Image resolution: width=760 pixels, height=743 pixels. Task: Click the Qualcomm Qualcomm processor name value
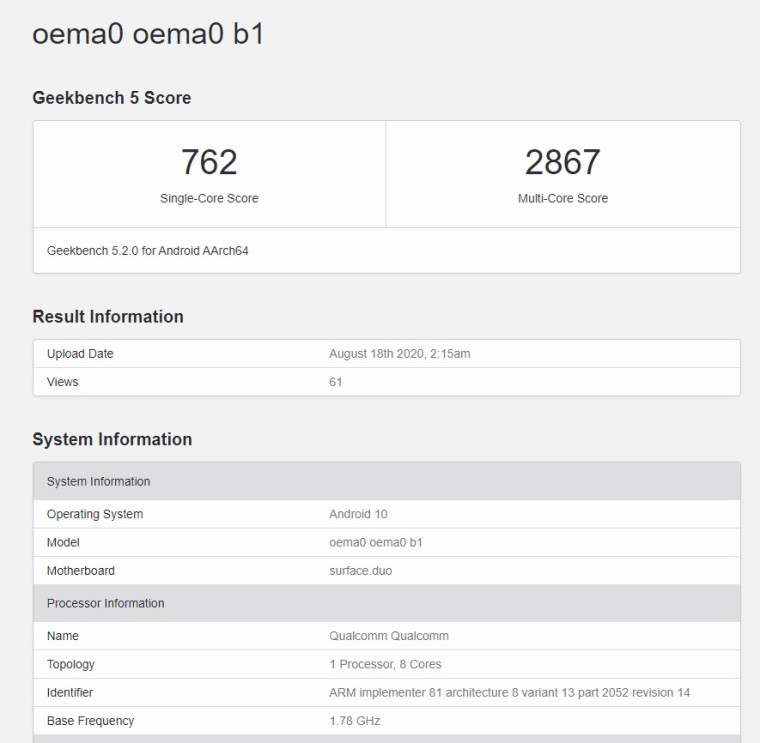point(388,636)
